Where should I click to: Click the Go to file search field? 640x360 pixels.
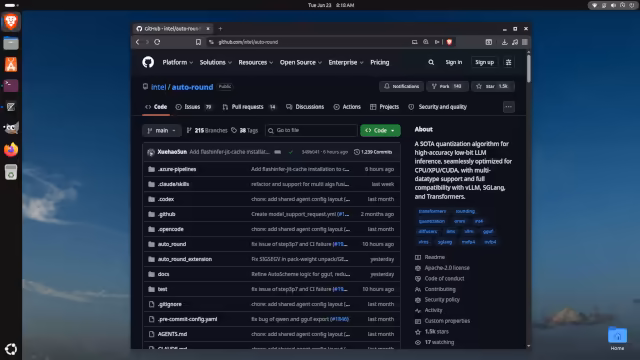tap(311, 131)
